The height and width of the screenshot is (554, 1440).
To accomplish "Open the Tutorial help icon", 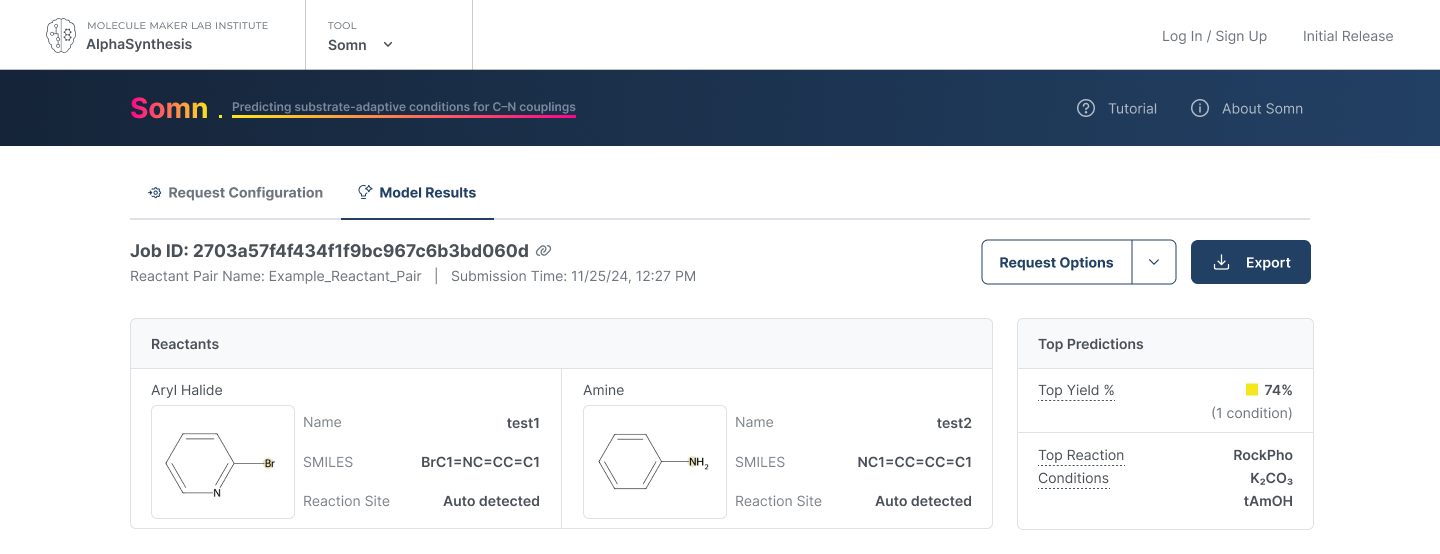I will (1086, 108).
